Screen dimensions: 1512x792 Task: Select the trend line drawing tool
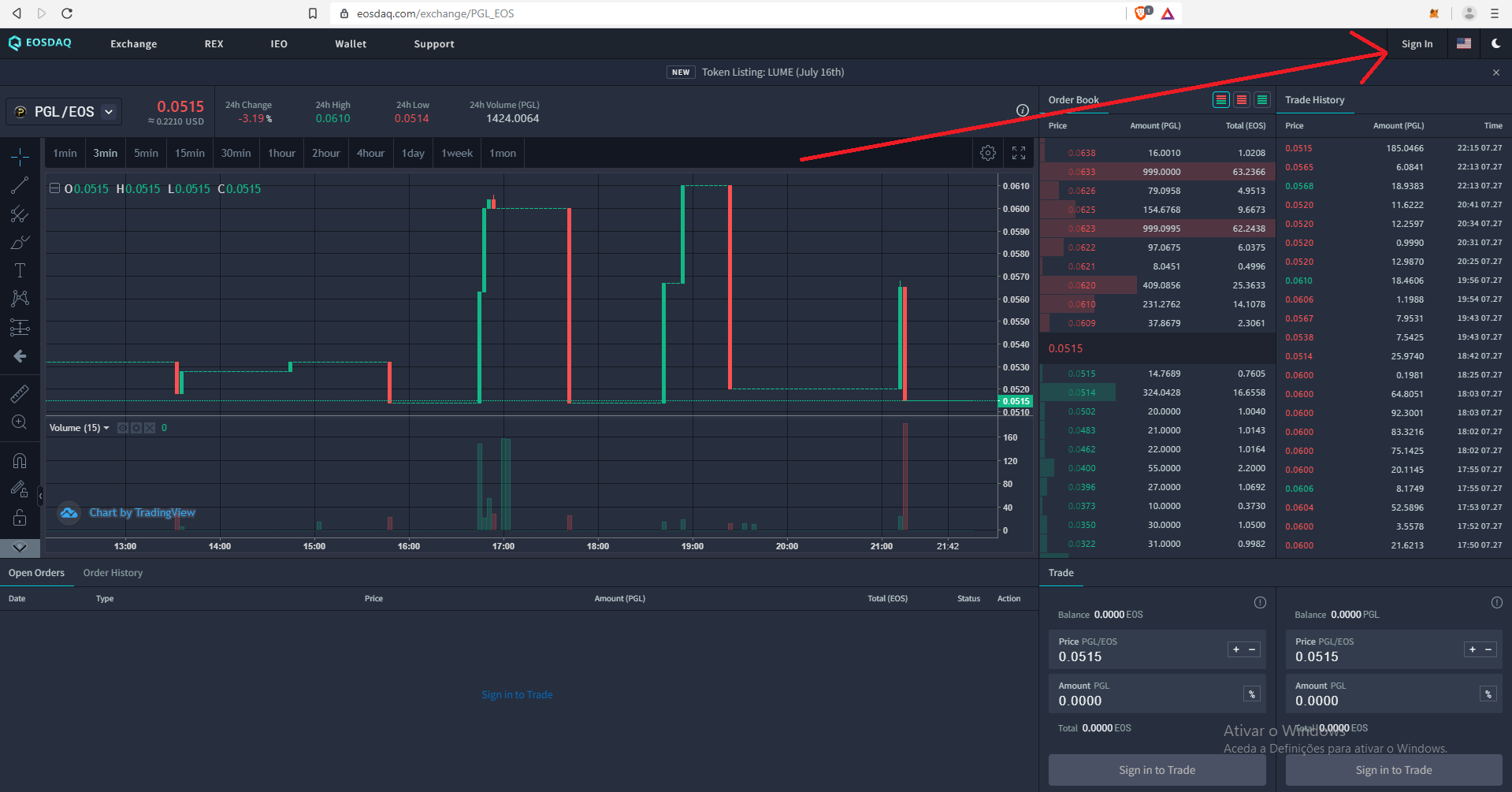(x=20, y=186)
